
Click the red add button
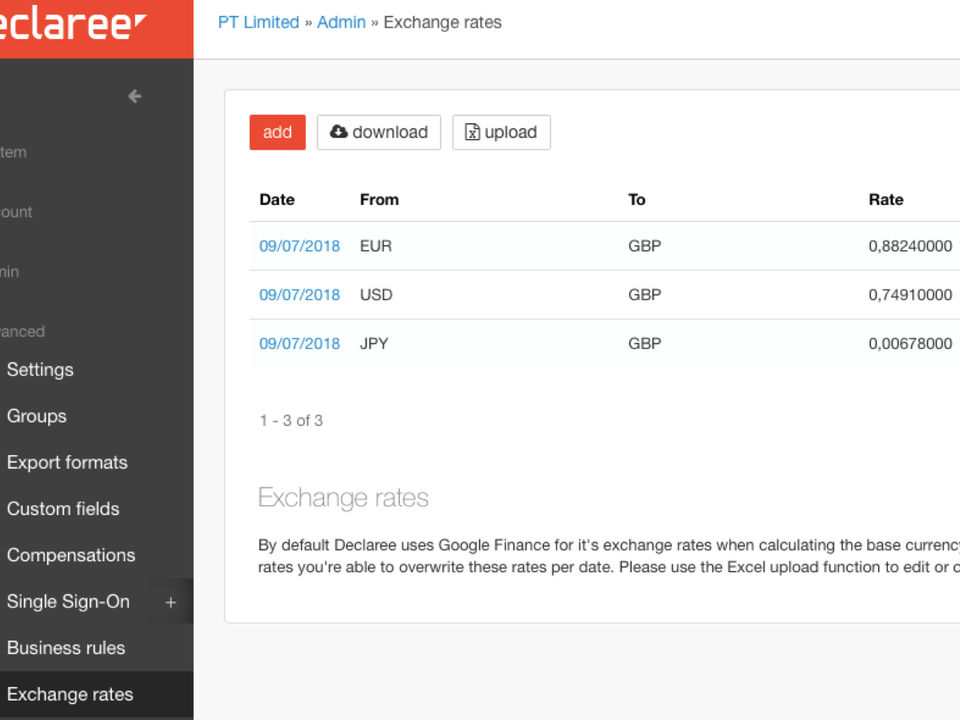(x=277, y=132)
